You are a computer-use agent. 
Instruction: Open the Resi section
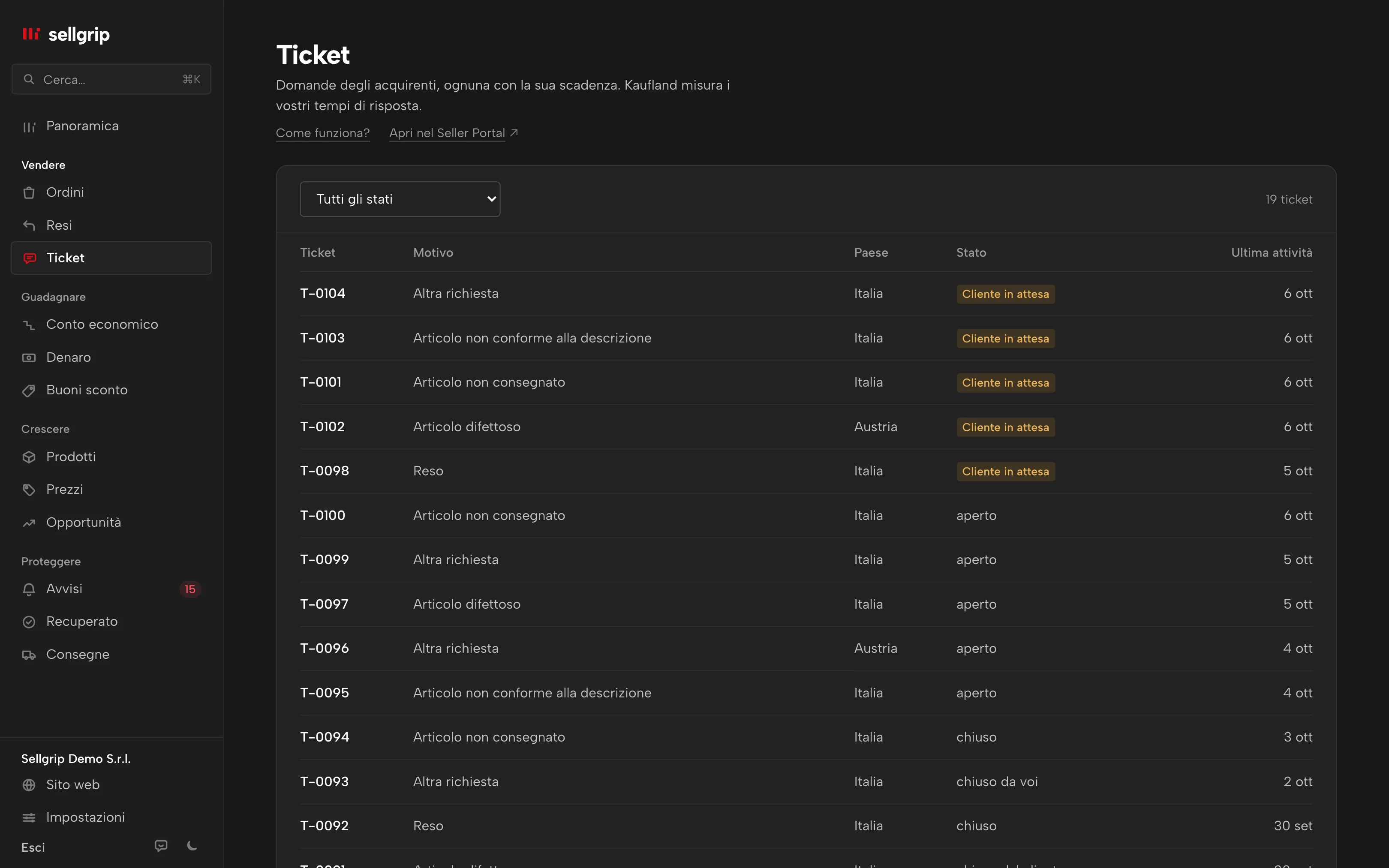[111, 225]
